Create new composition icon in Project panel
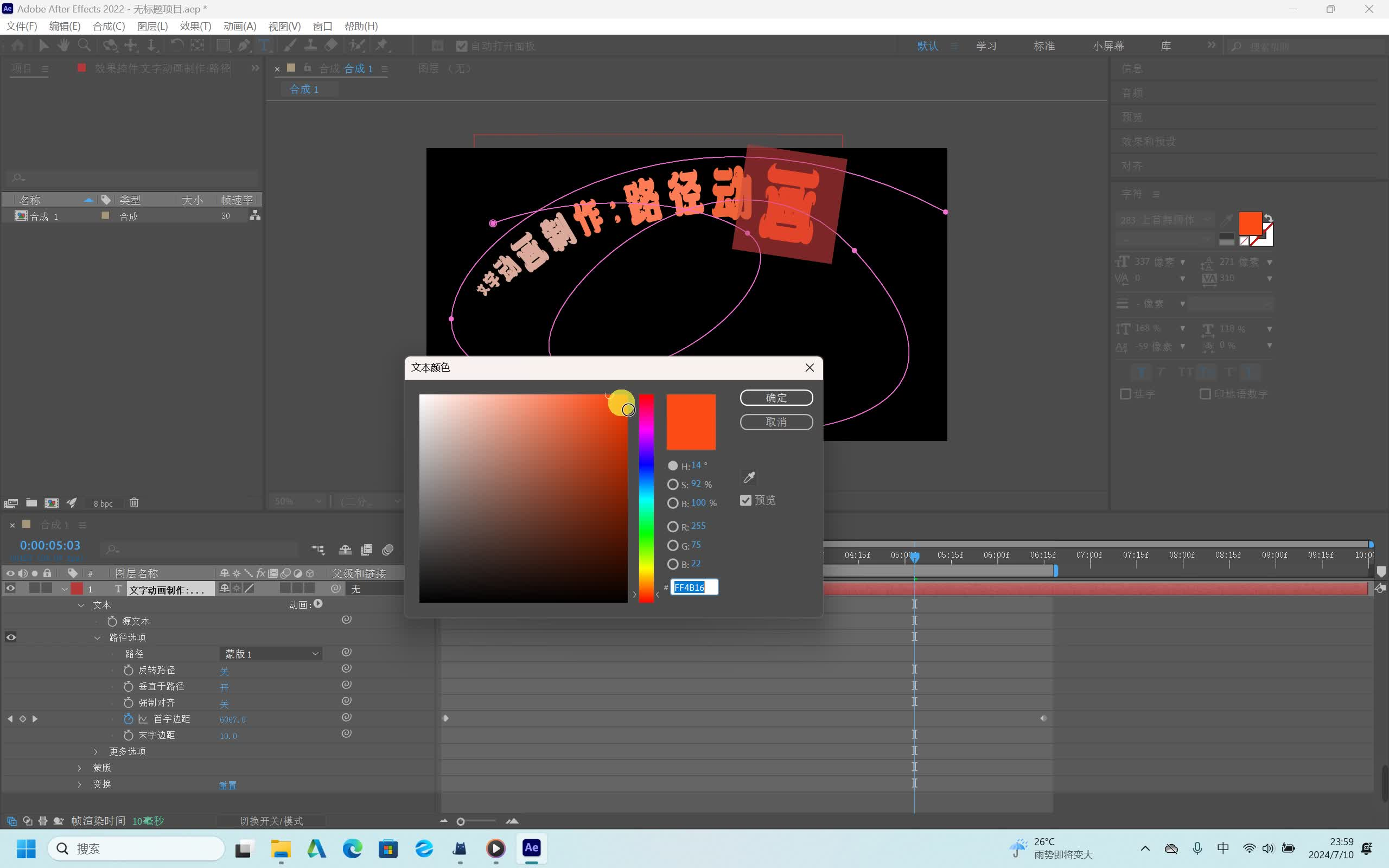1389x868 pixels. pyautogui.click(x=52, y=502)
